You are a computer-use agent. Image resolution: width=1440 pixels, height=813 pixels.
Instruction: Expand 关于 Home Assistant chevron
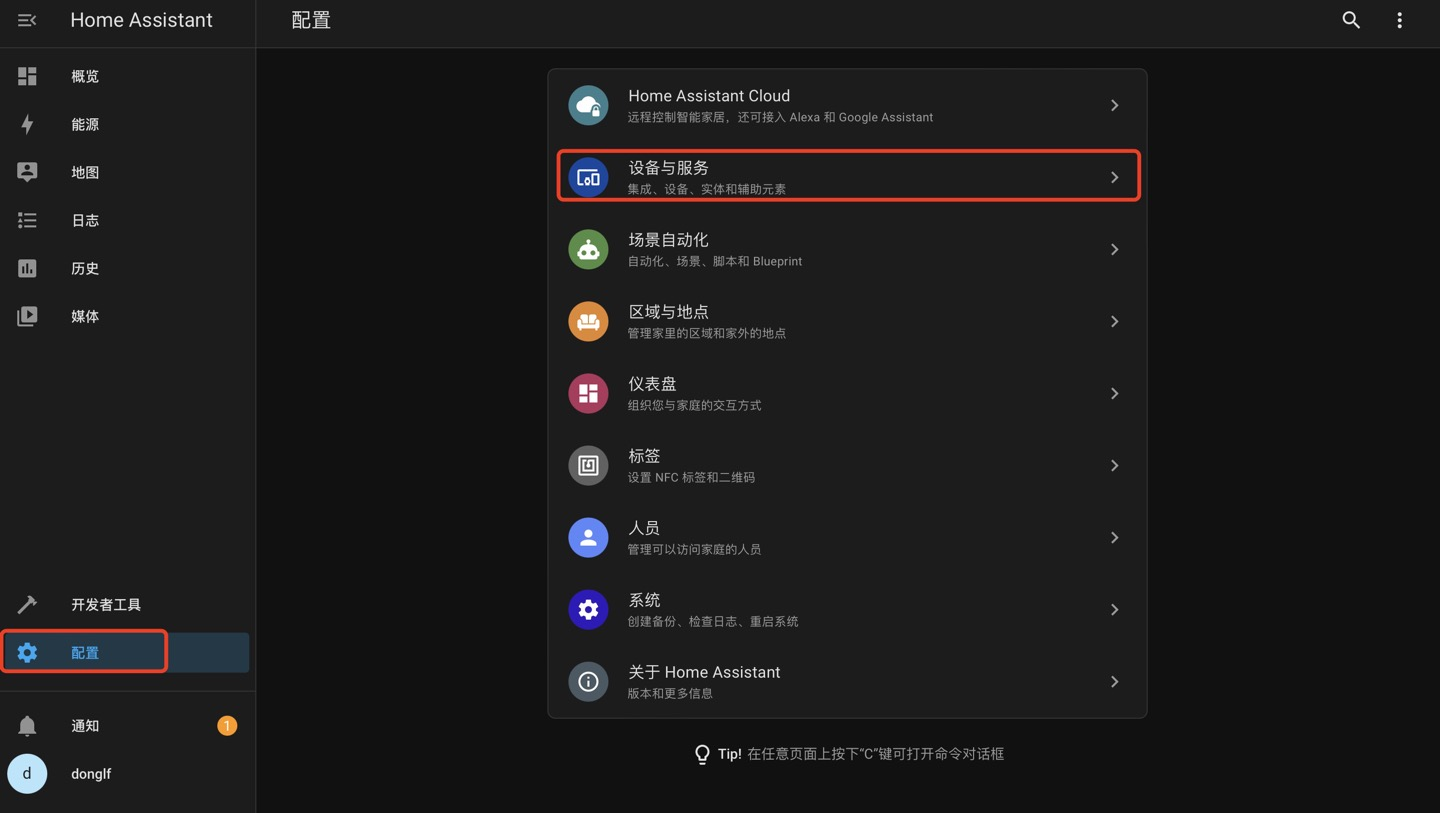coord(1114,681)
